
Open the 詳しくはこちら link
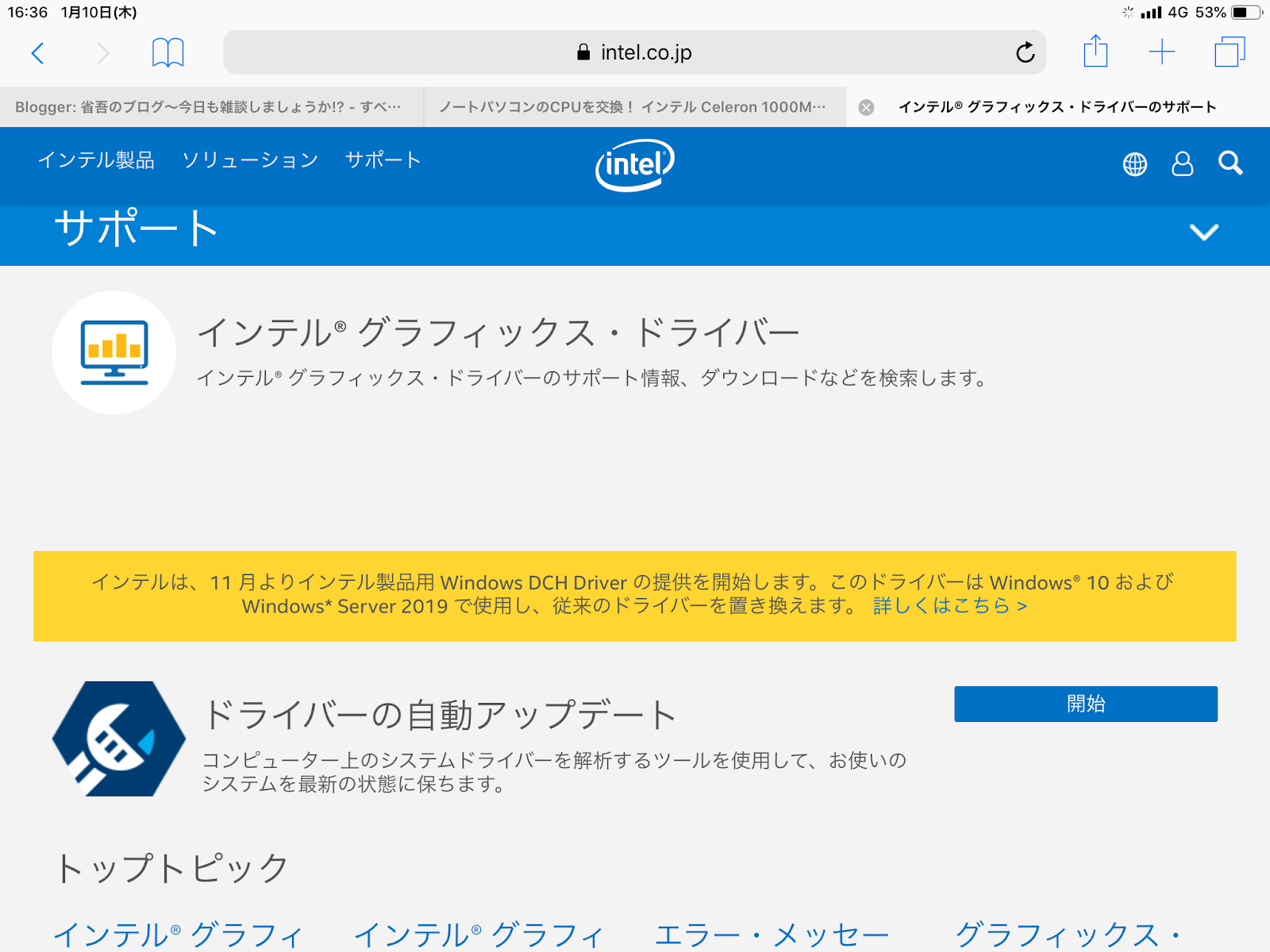[x=950, y=606]
